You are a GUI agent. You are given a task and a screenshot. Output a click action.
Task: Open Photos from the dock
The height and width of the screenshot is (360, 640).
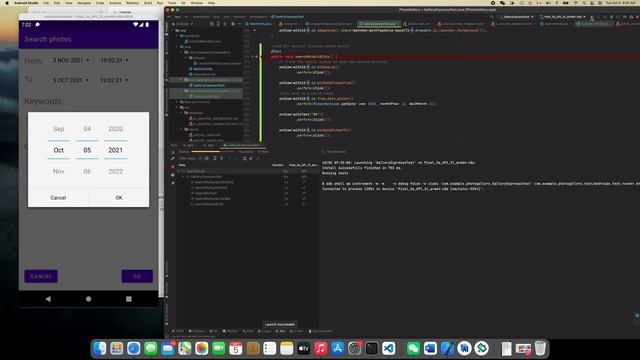(202, 348)
